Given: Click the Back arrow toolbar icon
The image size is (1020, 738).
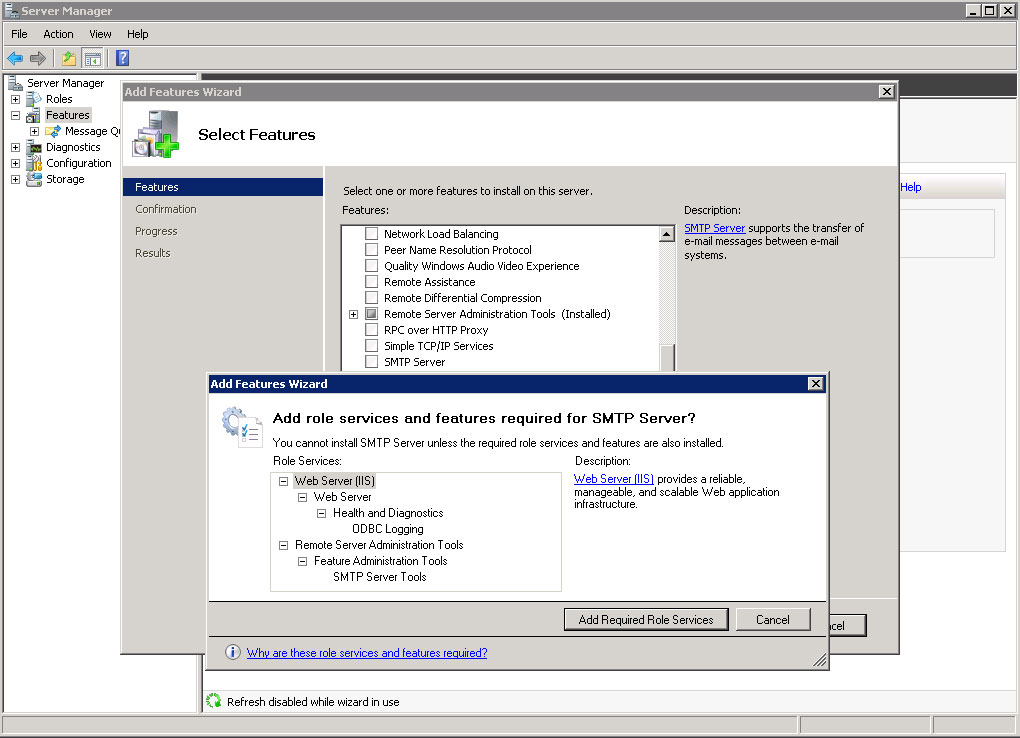Looking at the screenshot, I should coord(15,59).
